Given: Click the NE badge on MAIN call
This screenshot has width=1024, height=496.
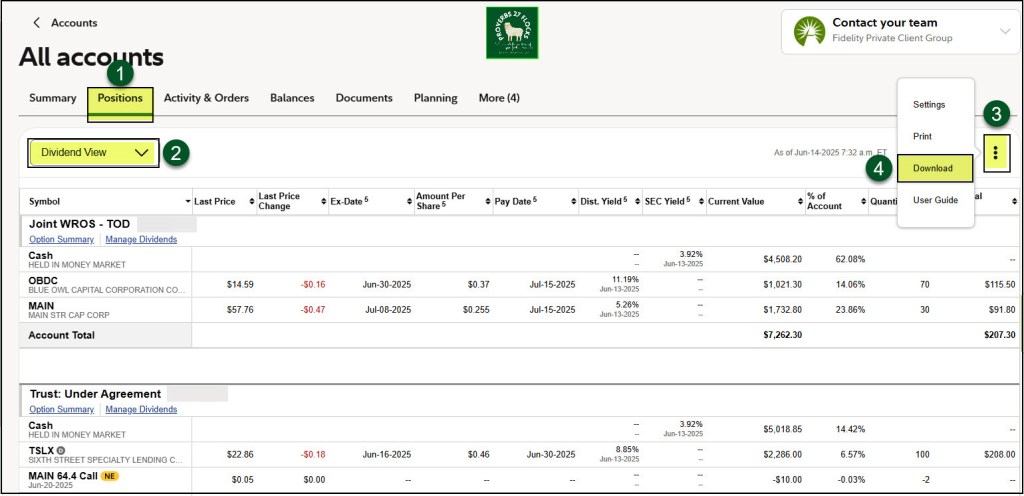Looking at the screenshot, I should [109, 474].
